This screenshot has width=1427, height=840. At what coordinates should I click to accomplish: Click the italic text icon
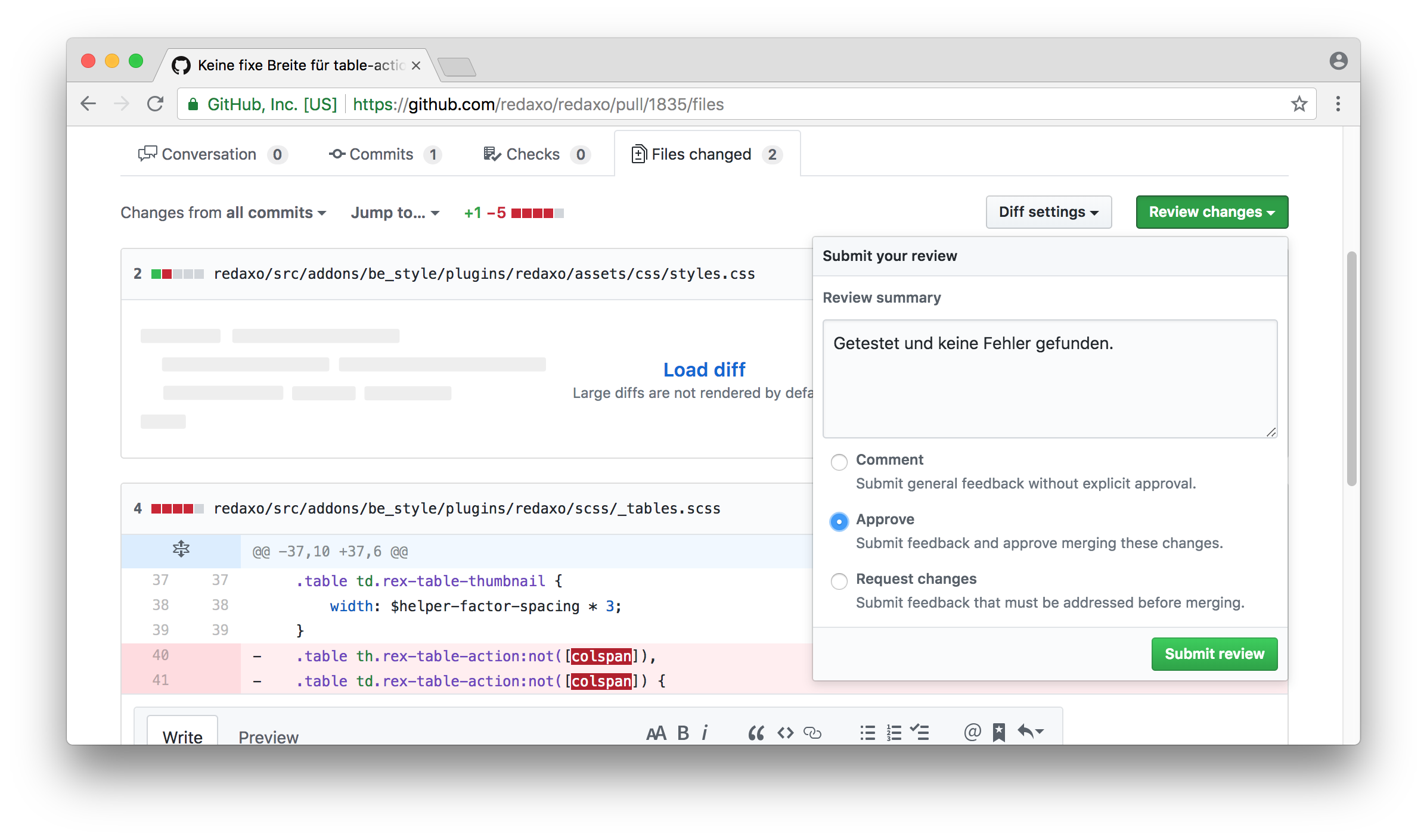705,732
